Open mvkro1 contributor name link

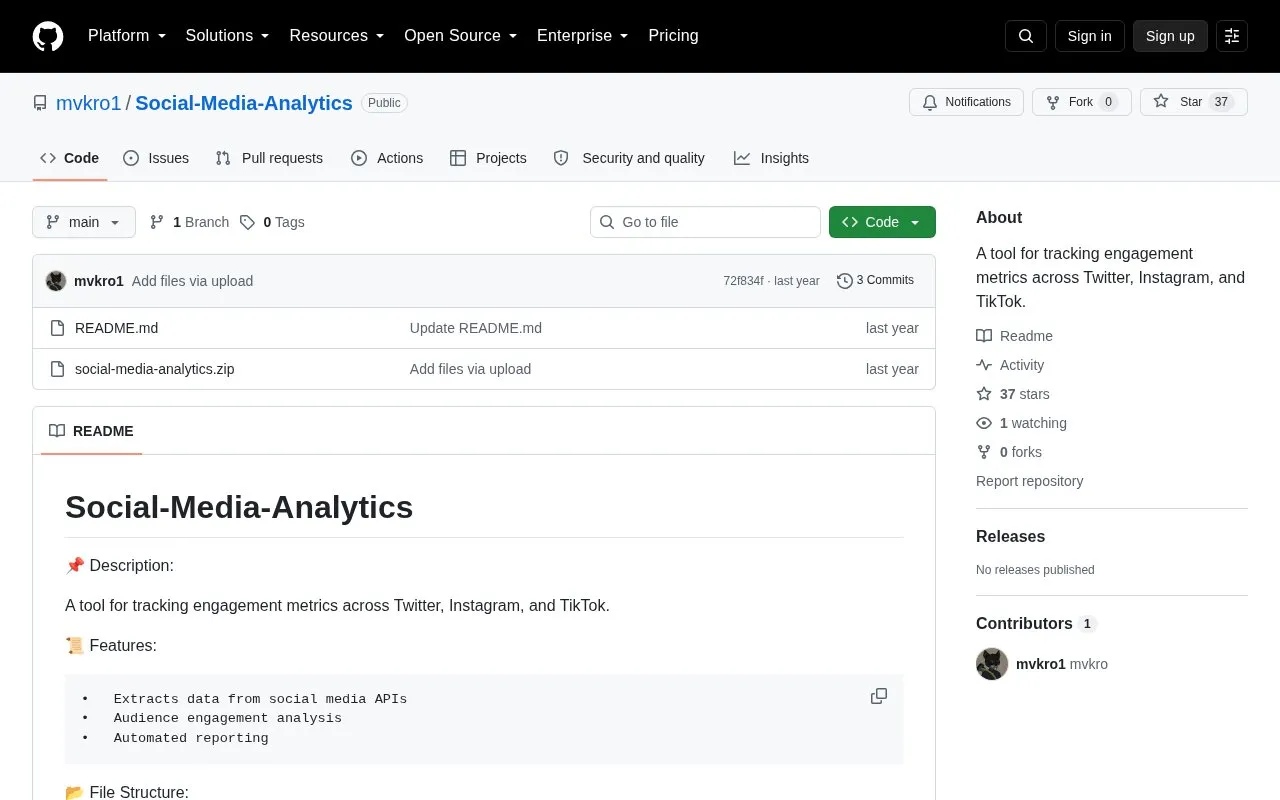1041,664
